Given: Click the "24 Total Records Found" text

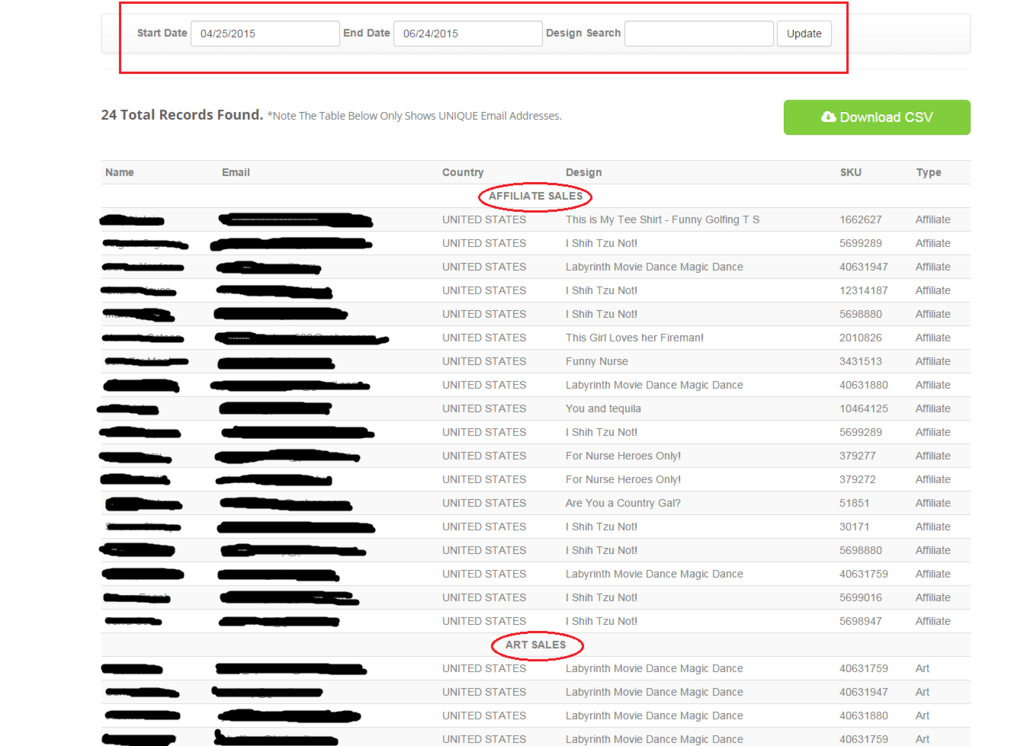Looking at the screenshot, I should (181, 115).
